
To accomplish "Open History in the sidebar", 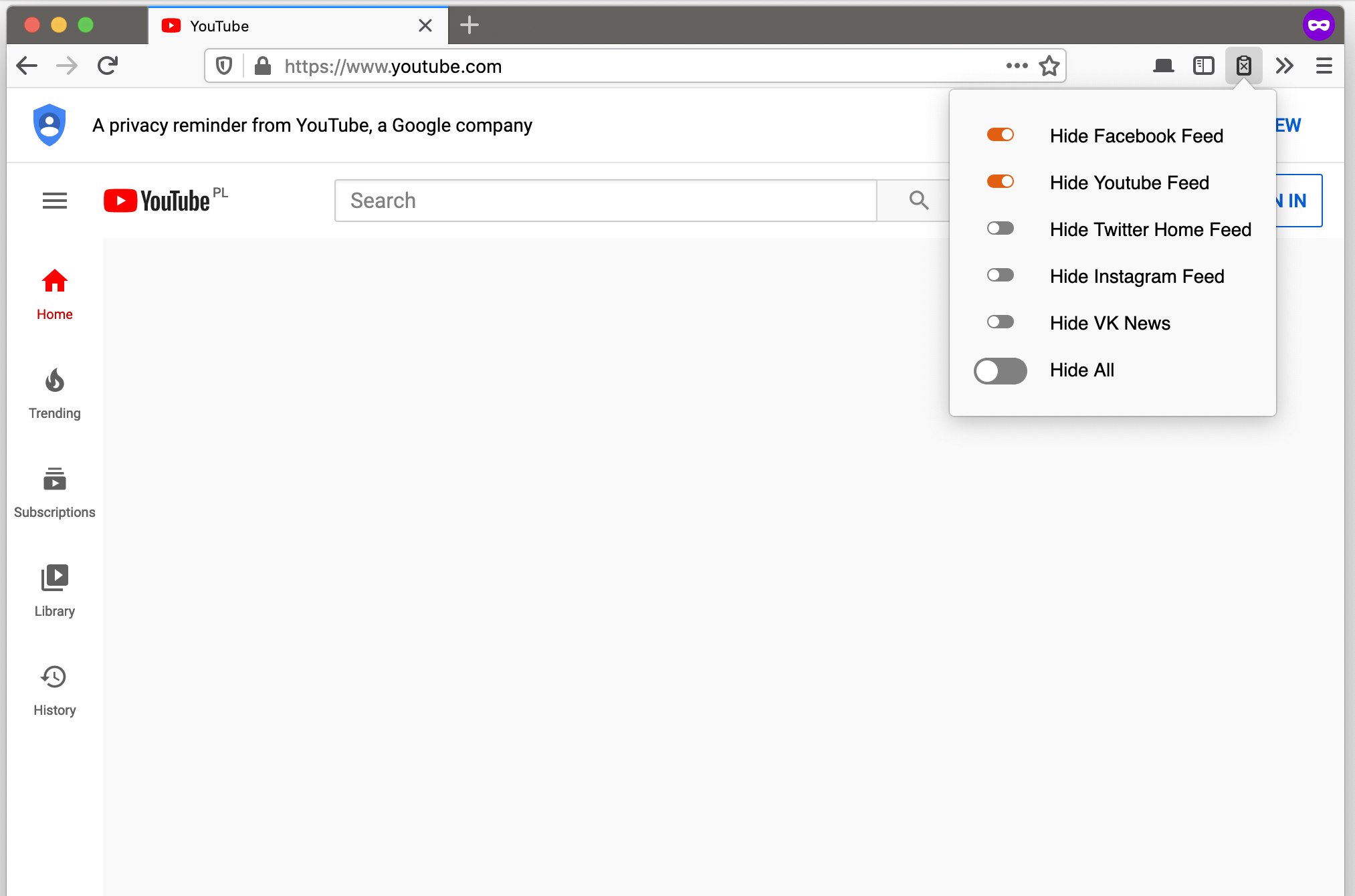I will coord(55,691).
